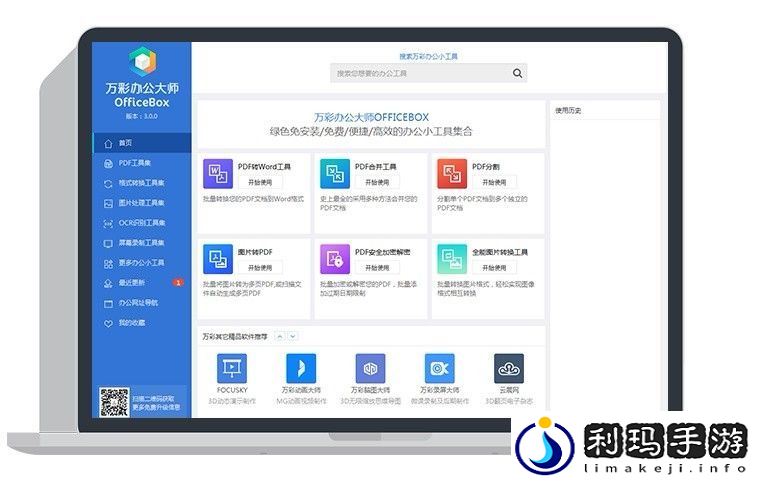Click the PDF合并工具 title text

(376, 166)
